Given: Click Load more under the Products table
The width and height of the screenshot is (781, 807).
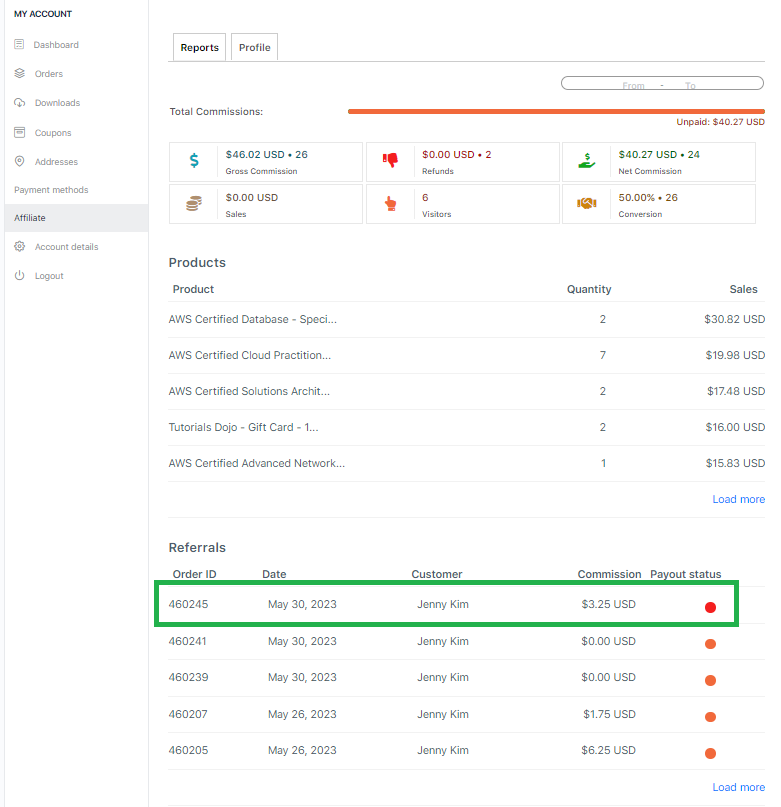Looking at the screenshot, I should [x=738, y=499].
